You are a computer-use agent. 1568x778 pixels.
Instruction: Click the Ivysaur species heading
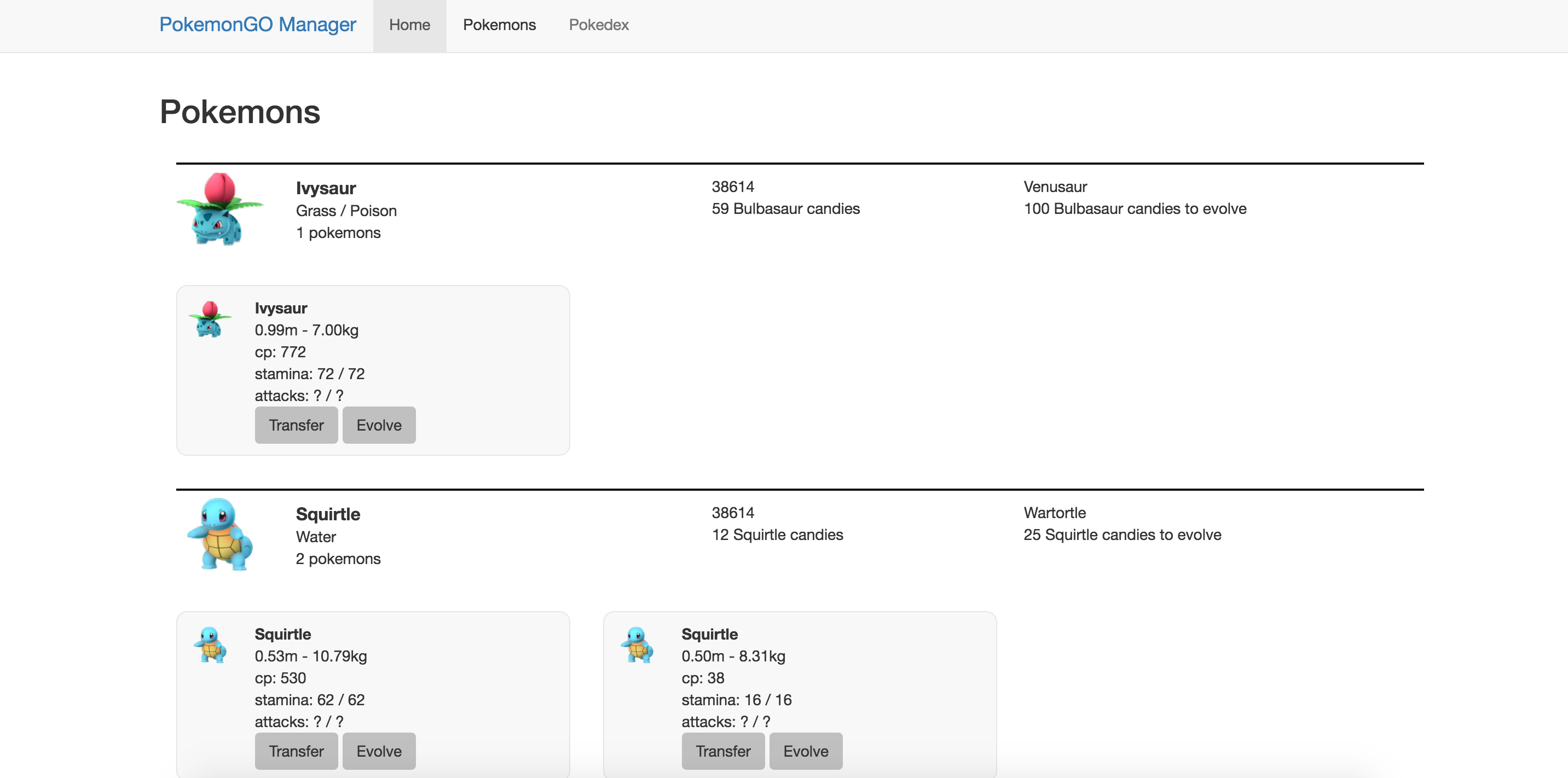[x=326, y=188]
